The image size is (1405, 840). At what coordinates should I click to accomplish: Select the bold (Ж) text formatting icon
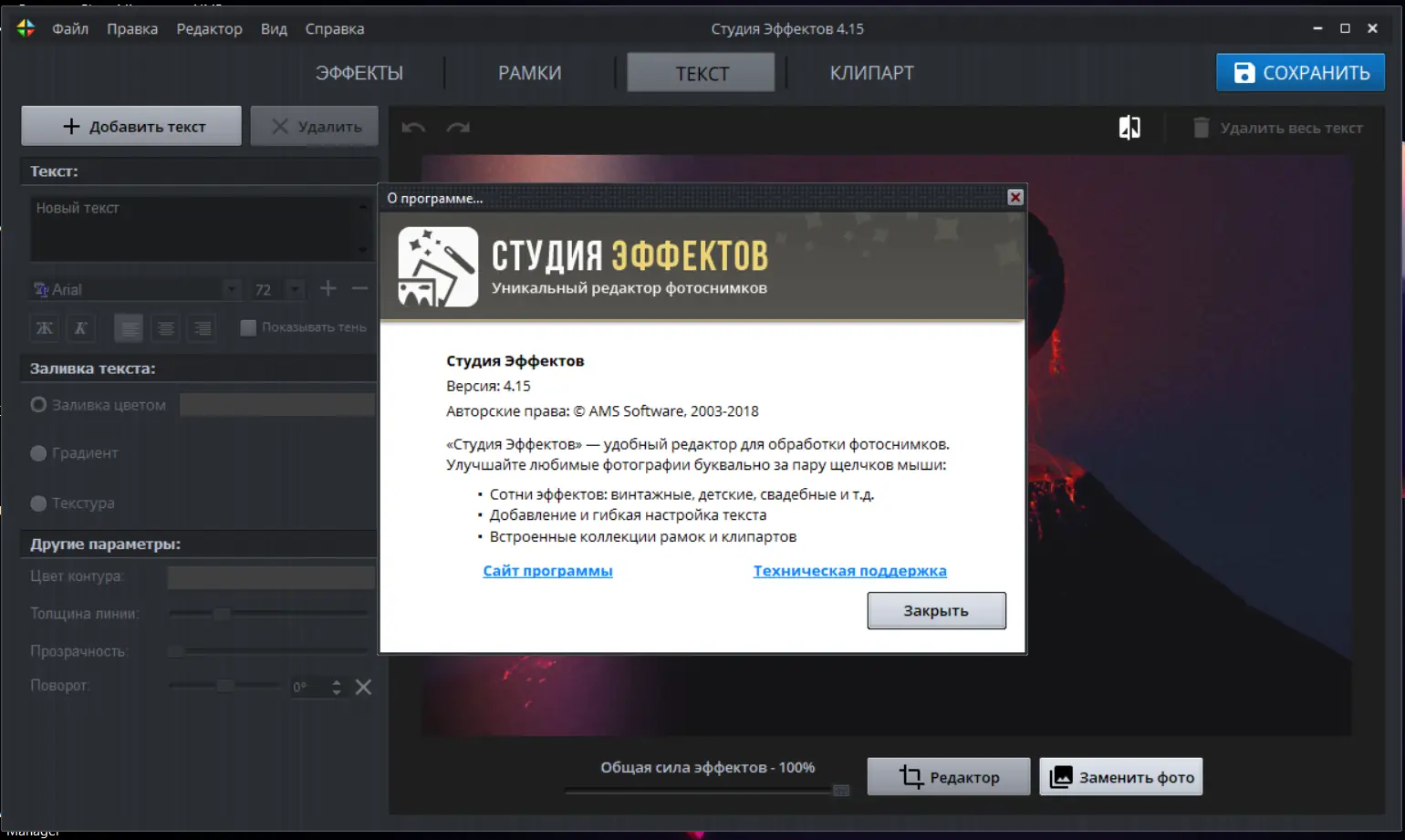[44, 327]
